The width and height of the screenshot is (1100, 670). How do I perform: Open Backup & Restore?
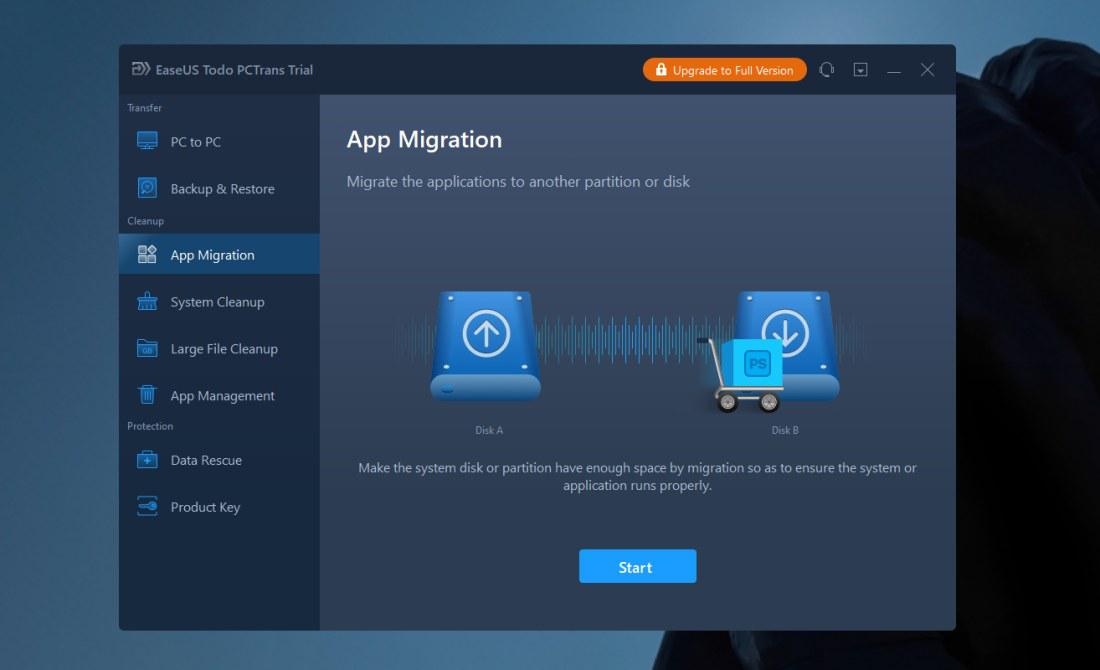pyautogui.click(x=219, y=189)
